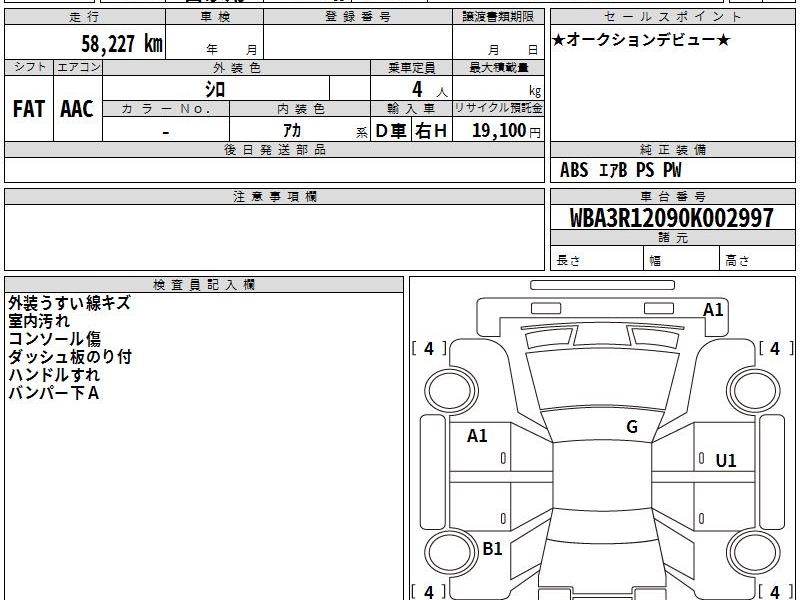Select the FAT shift value
Image resolution: width=800 pixels, height=600 pixels.
(29, 109)
